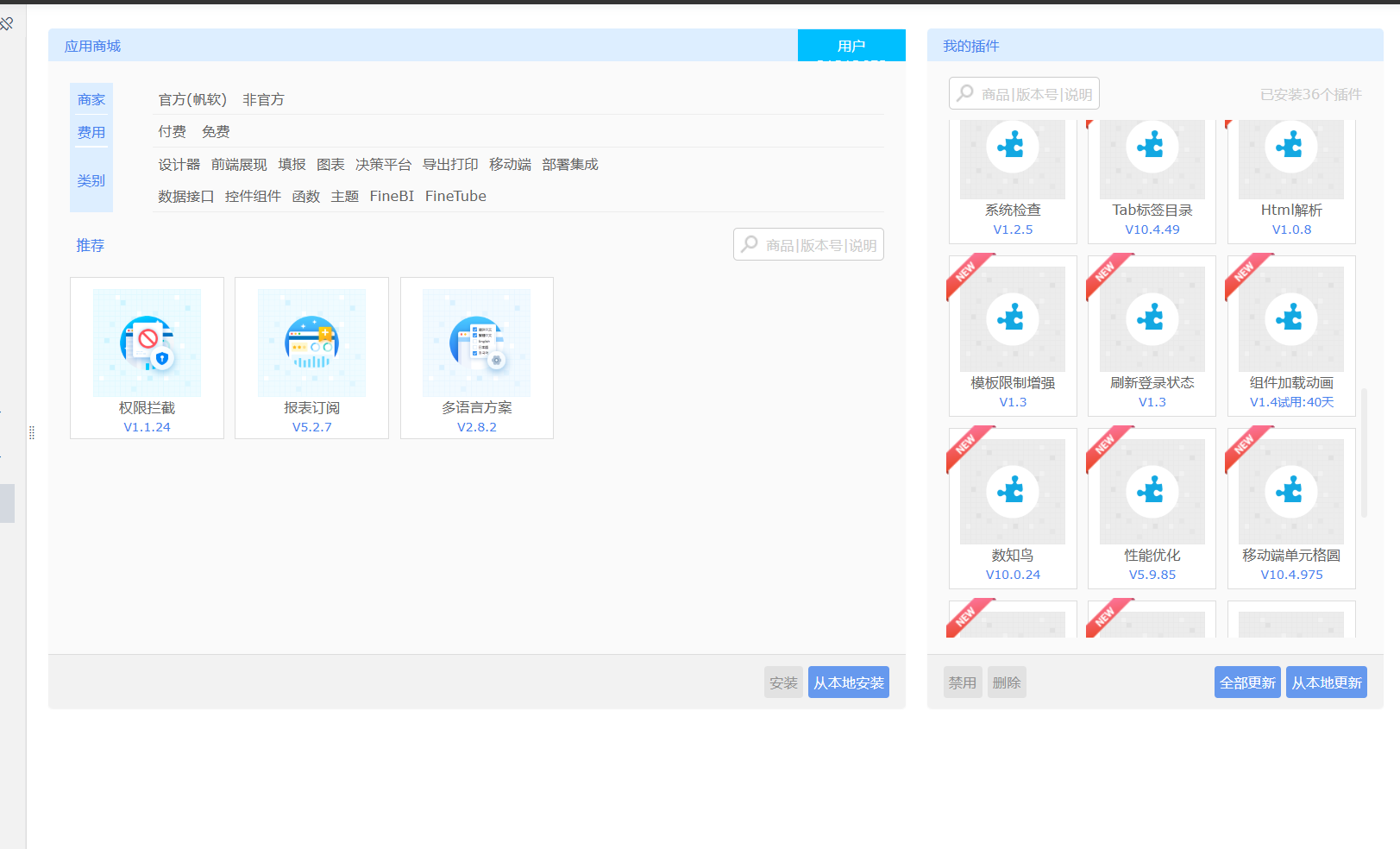
Task: Select the 组件加载动画 plugin icon
Action: pyautogui.click(x=1291, y=319)
